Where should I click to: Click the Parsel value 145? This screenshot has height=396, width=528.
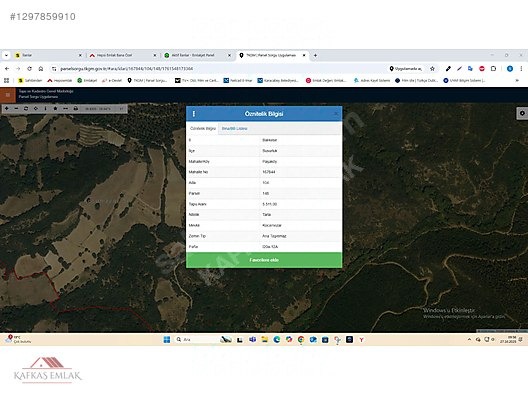pyautogui.click(x=266, y=193)
